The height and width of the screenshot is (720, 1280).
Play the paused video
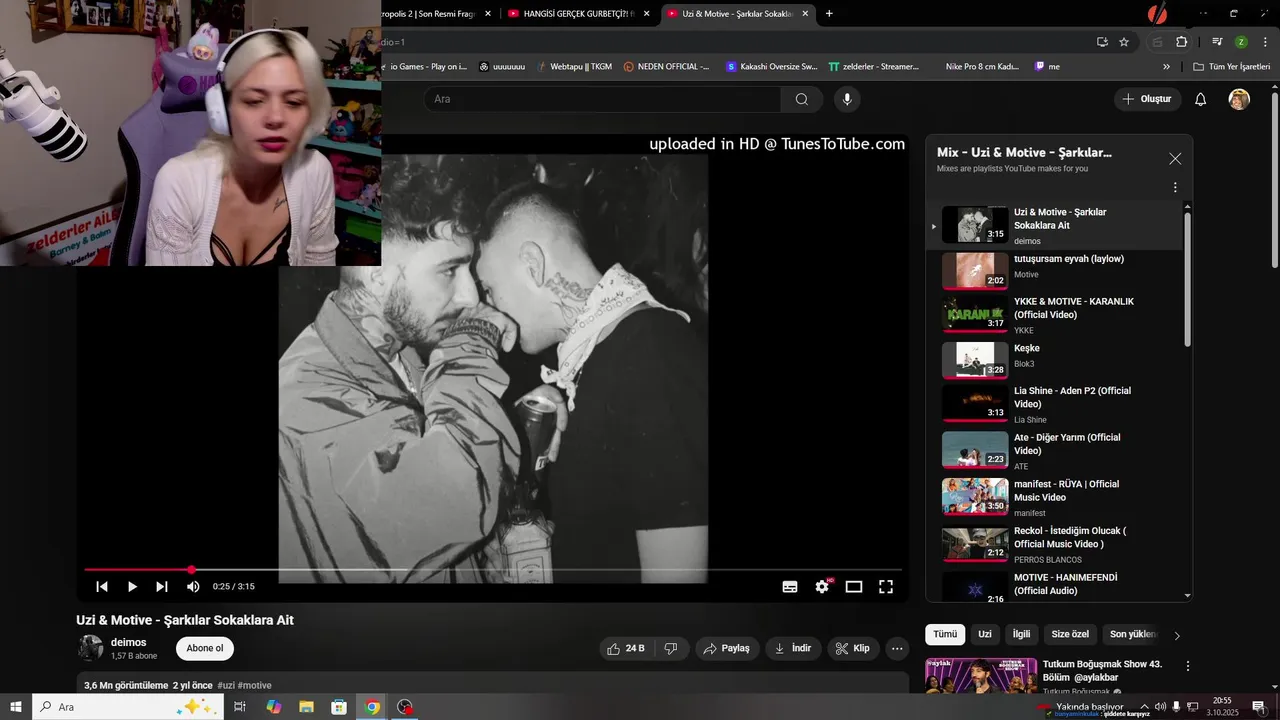131,587
